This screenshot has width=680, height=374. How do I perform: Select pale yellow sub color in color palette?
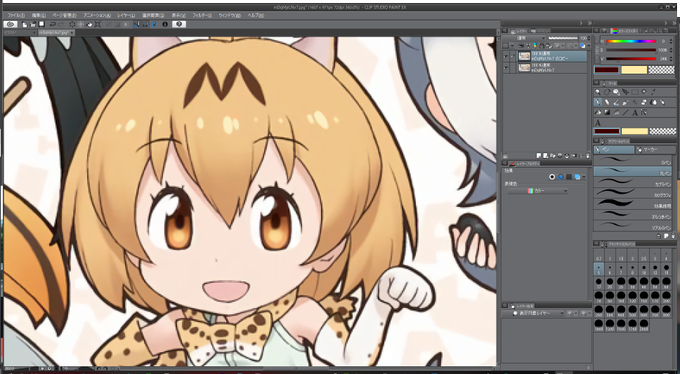pyautogui.click(x=634, y=70)
